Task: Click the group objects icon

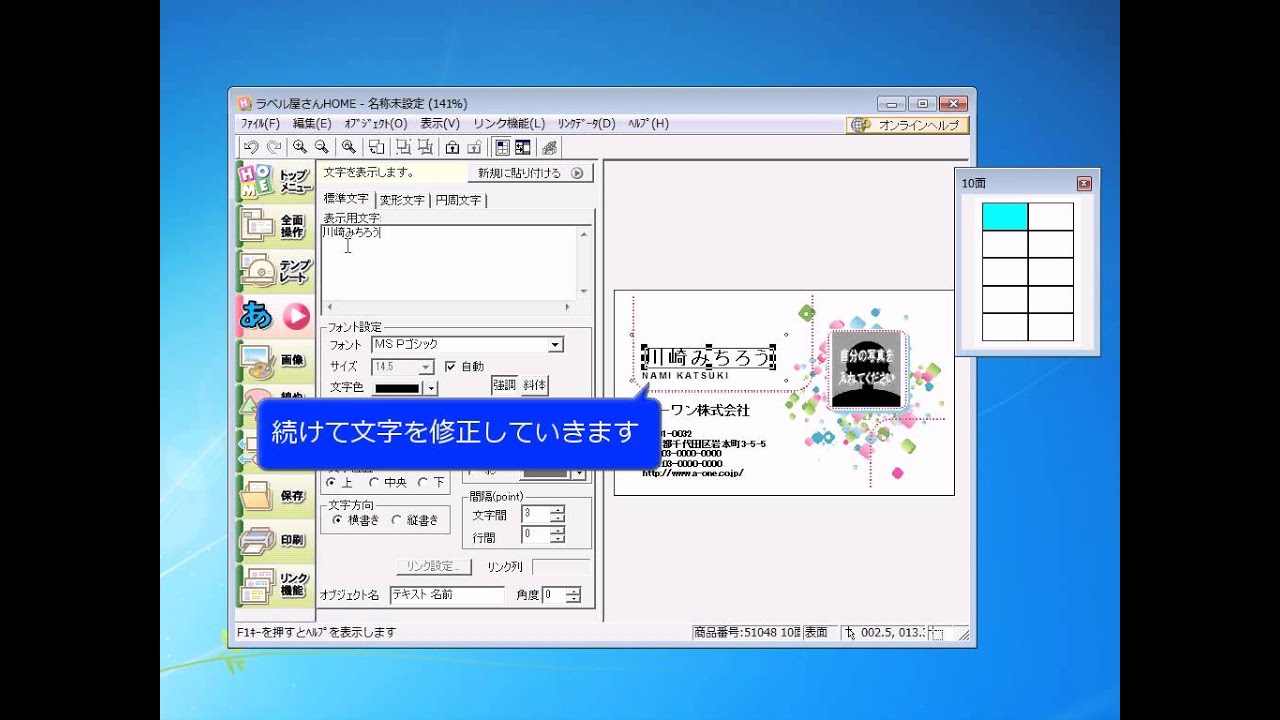Action: point(402,147)
